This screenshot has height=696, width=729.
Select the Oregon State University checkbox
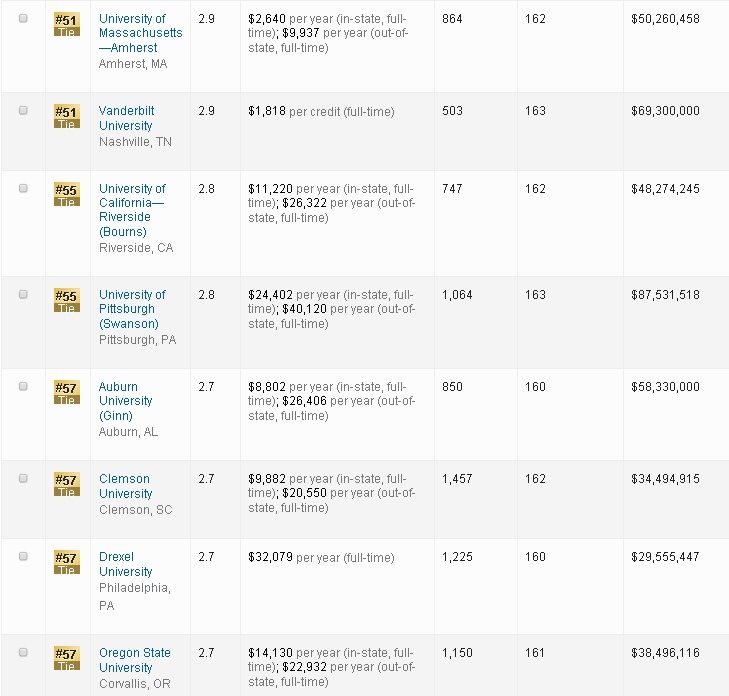pos(24,653)
